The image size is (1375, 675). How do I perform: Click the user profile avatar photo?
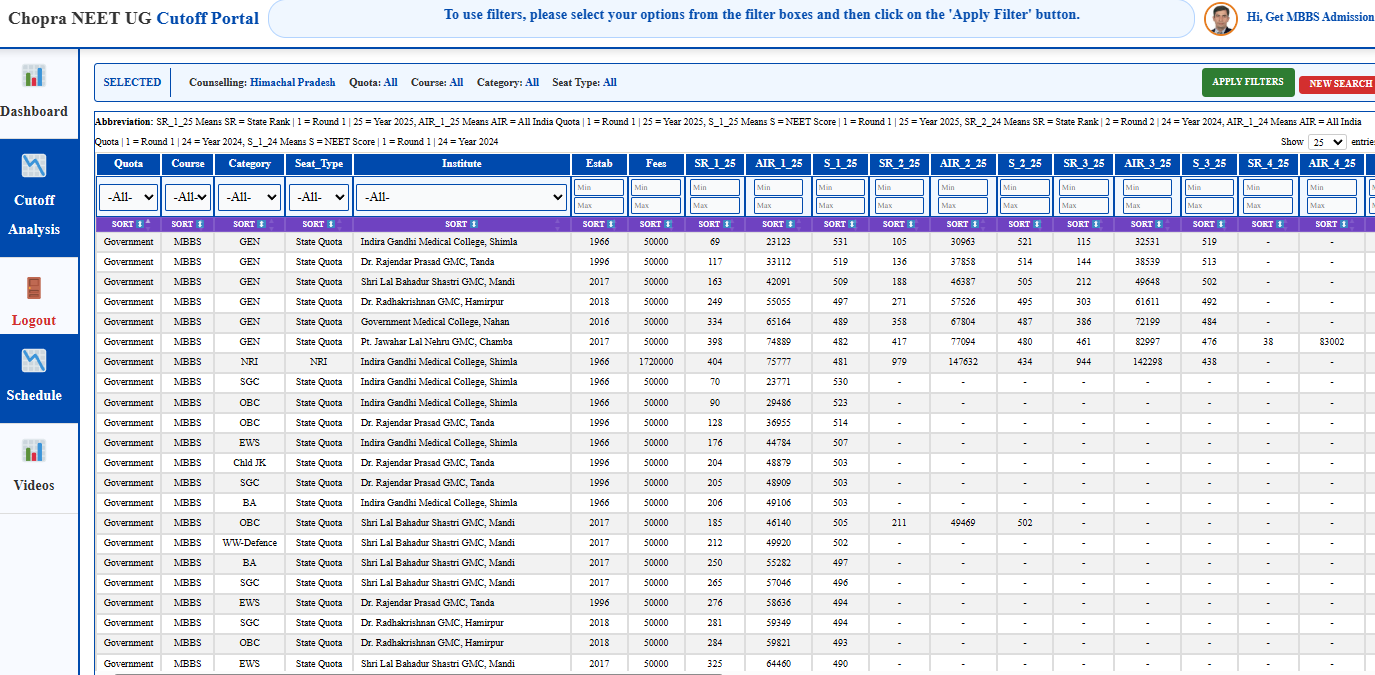point(1220,18)
